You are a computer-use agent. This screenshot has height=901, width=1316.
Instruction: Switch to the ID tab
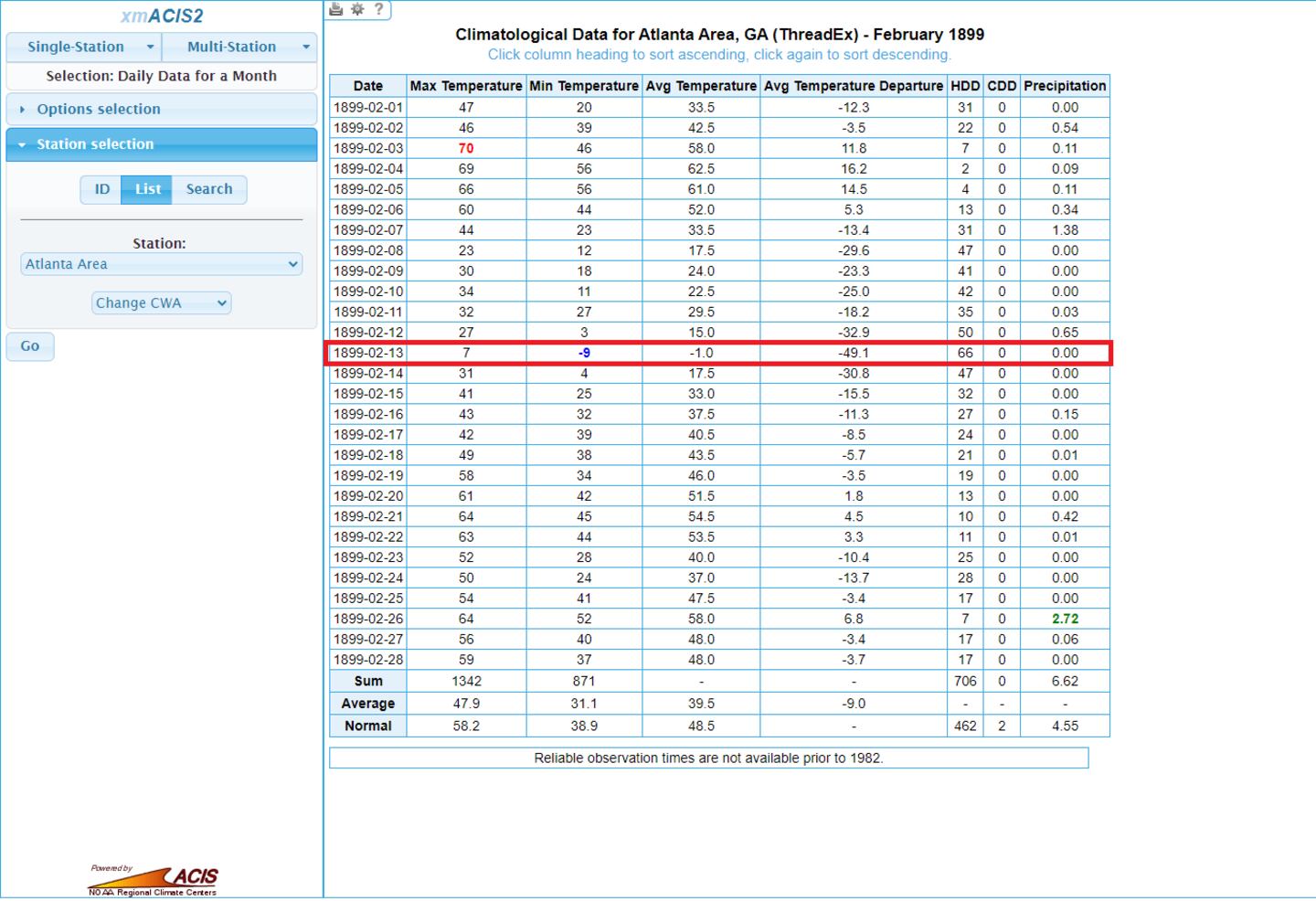pos(101,189)
